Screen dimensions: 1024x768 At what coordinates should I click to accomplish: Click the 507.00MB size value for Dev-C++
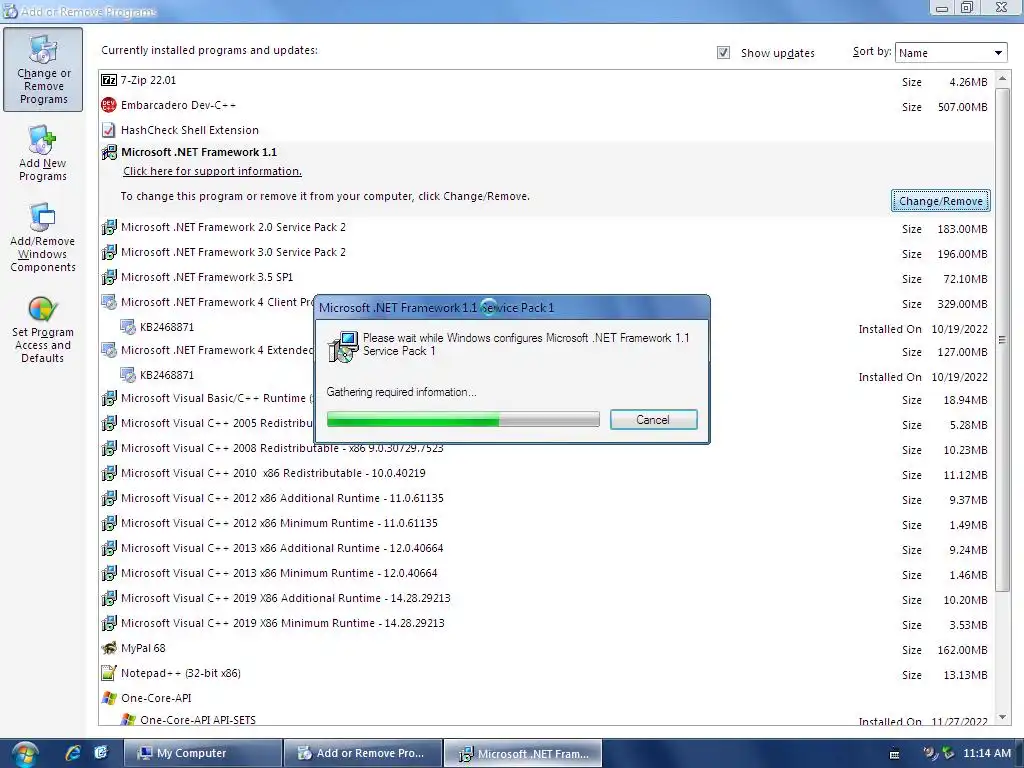click(x=963, y=107)
